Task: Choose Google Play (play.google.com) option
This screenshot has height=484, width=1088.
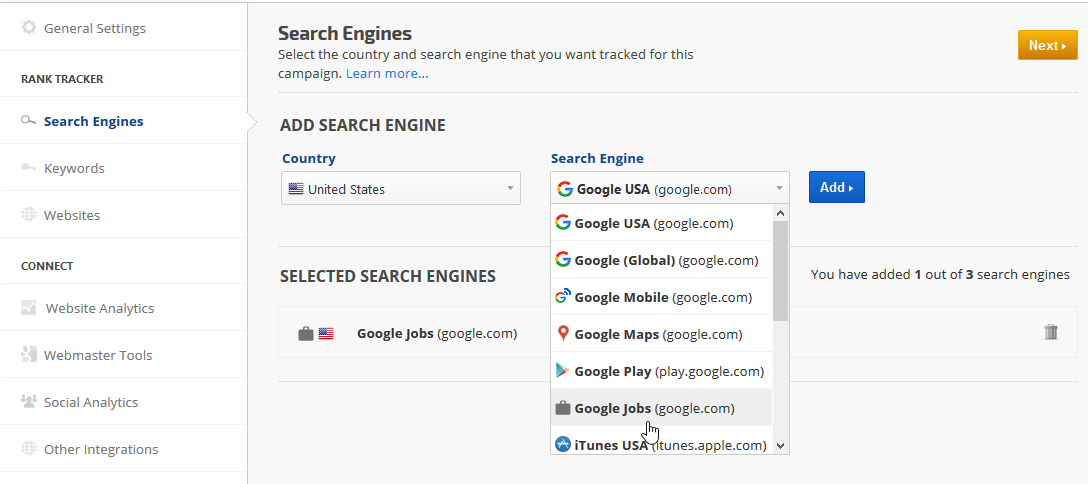Action: [668, 371]
